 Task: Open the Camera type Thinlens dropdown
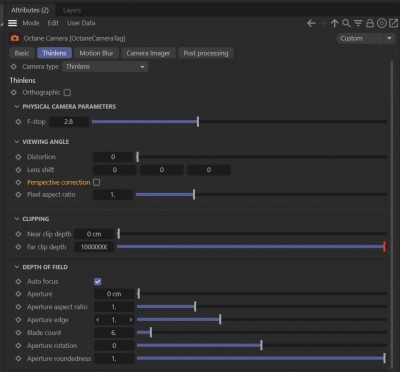pos(105,67)
